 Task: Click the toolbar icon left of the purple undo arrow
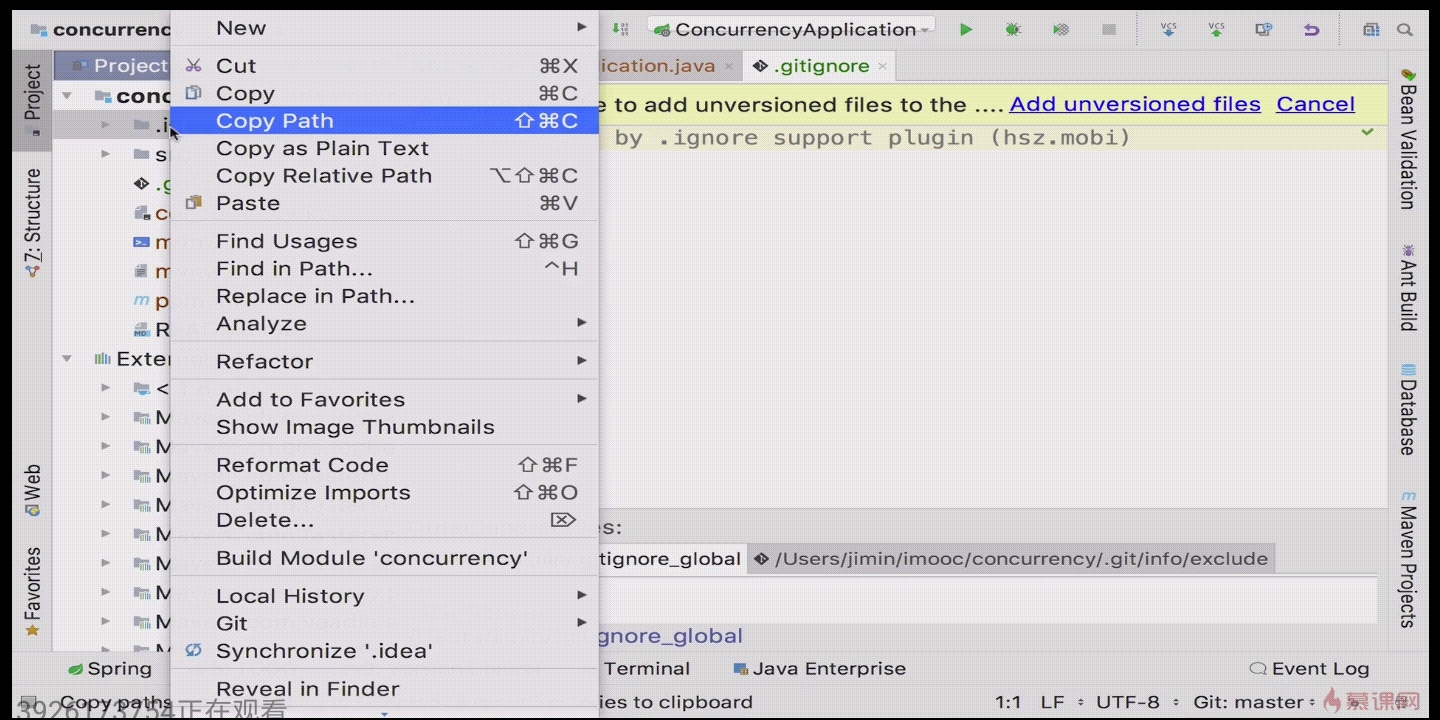[1264, 30]
